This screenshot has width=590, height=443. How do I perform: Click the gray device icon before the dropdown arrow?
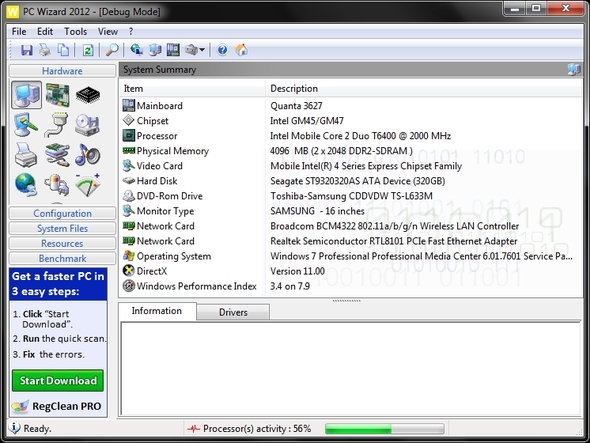point(191,50)
